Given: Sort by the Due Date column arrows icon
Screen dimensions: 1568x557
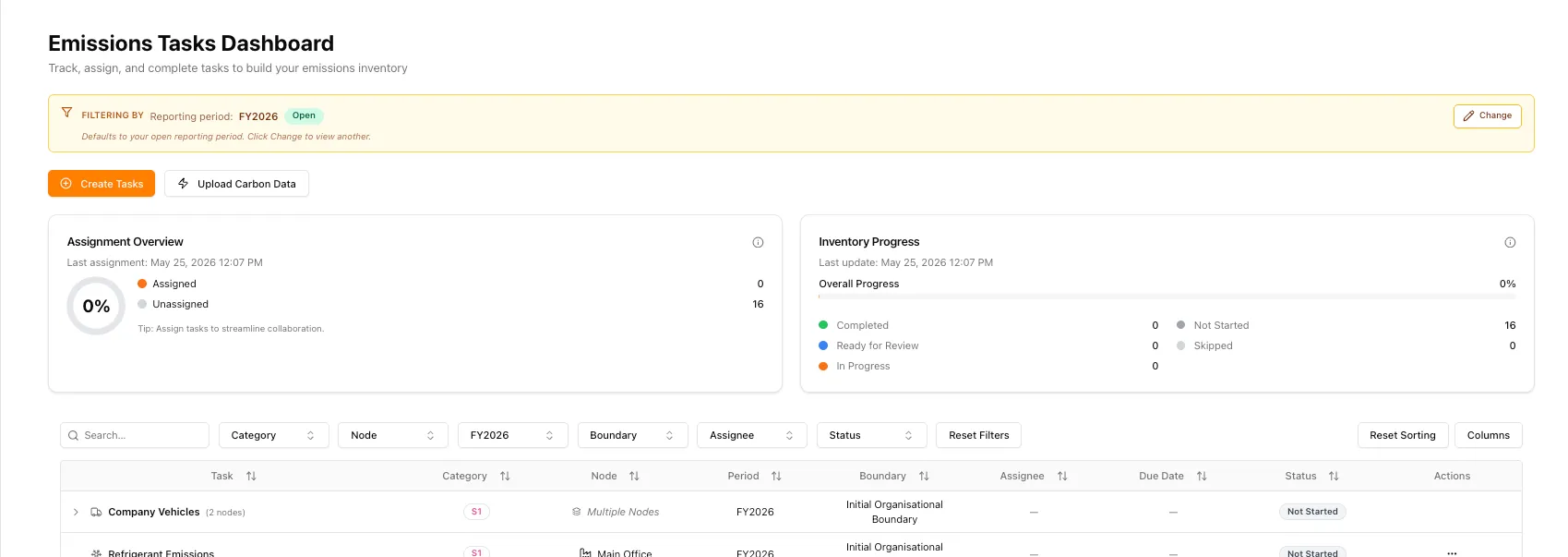Looking at the screenshot, I should (x=1202, y=477).
